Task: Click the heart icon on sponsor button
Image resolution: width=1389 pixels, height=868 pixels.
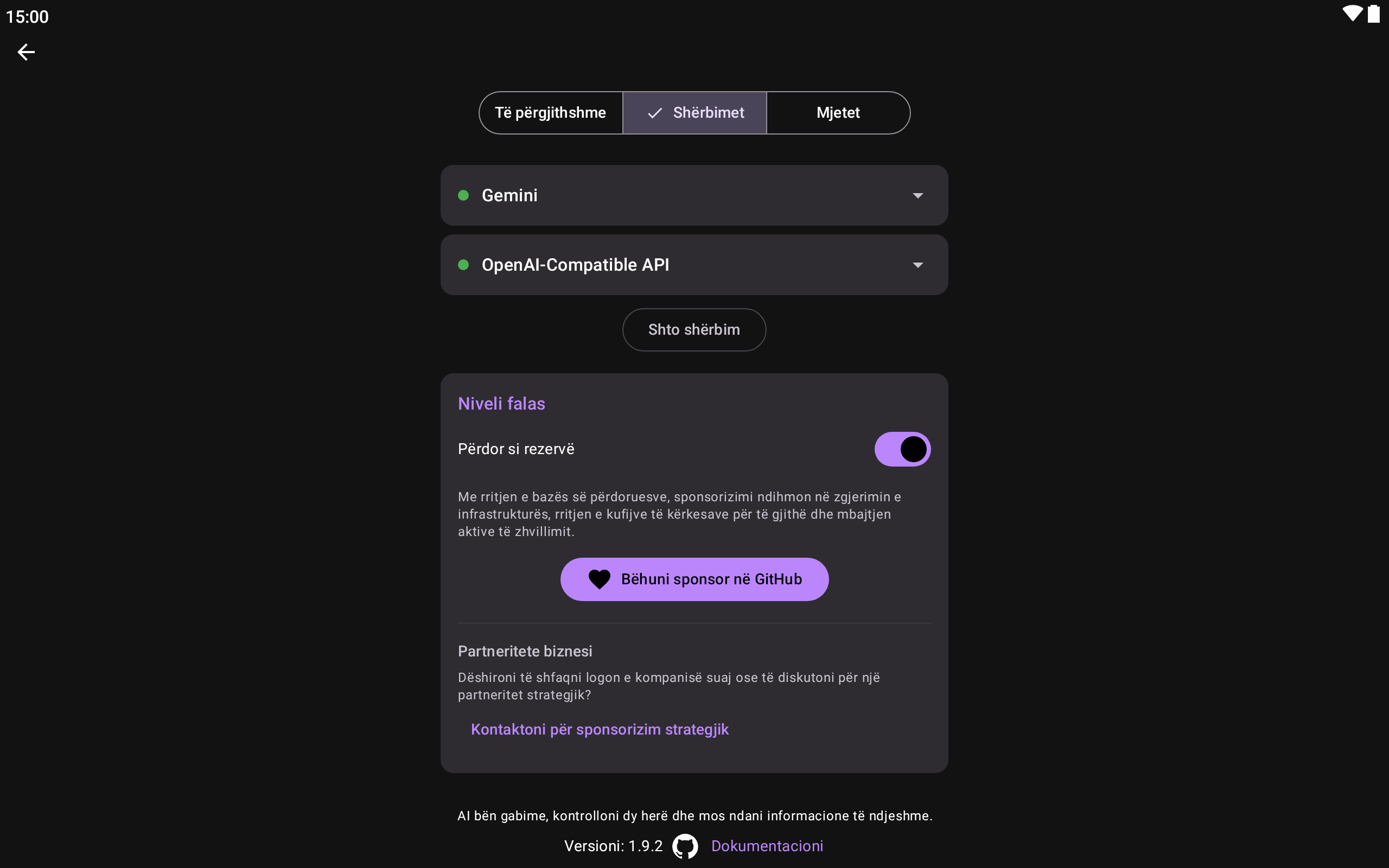Action: [599, 579]
